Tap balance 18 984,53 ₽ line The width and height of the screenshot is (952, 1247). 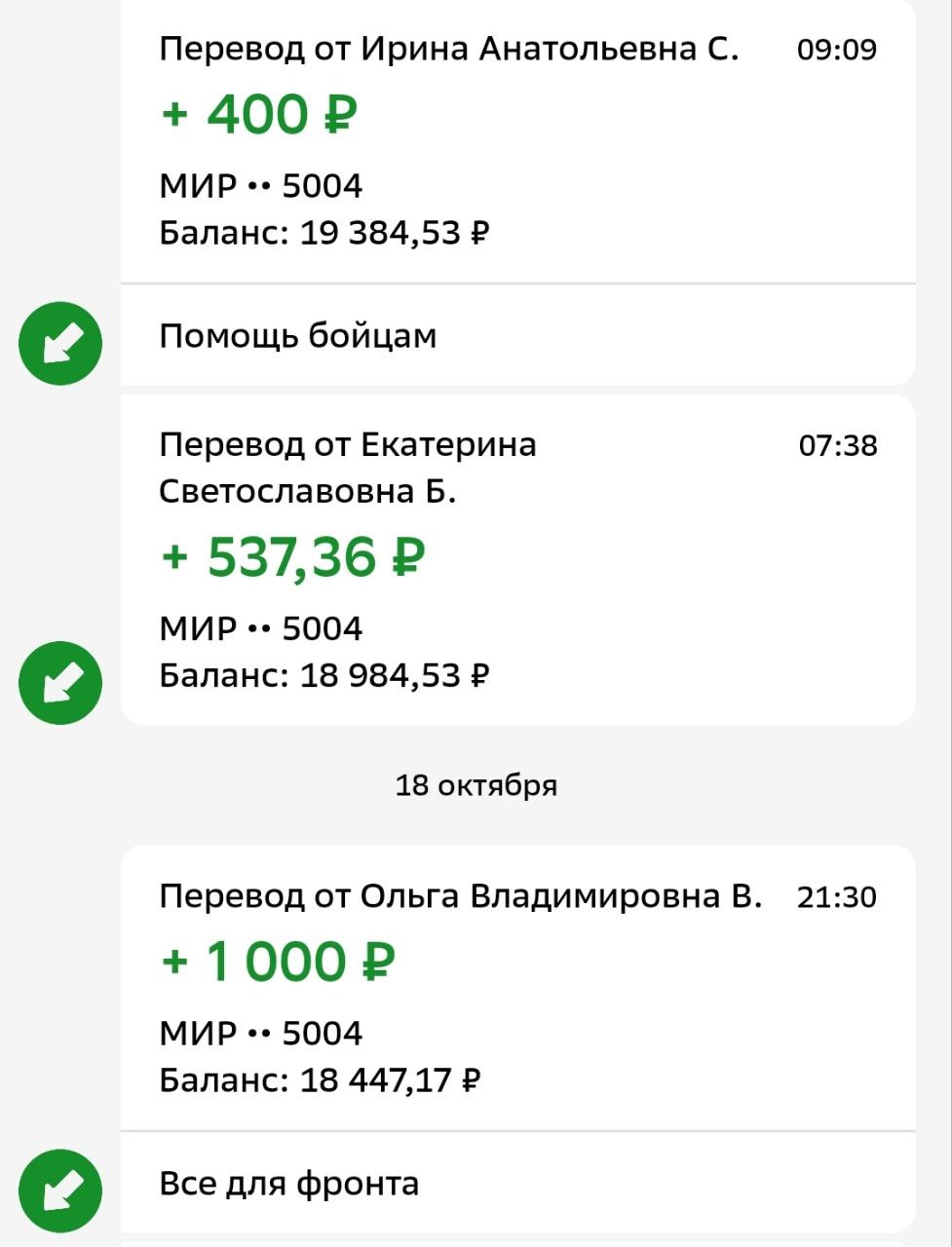(324, 674)
